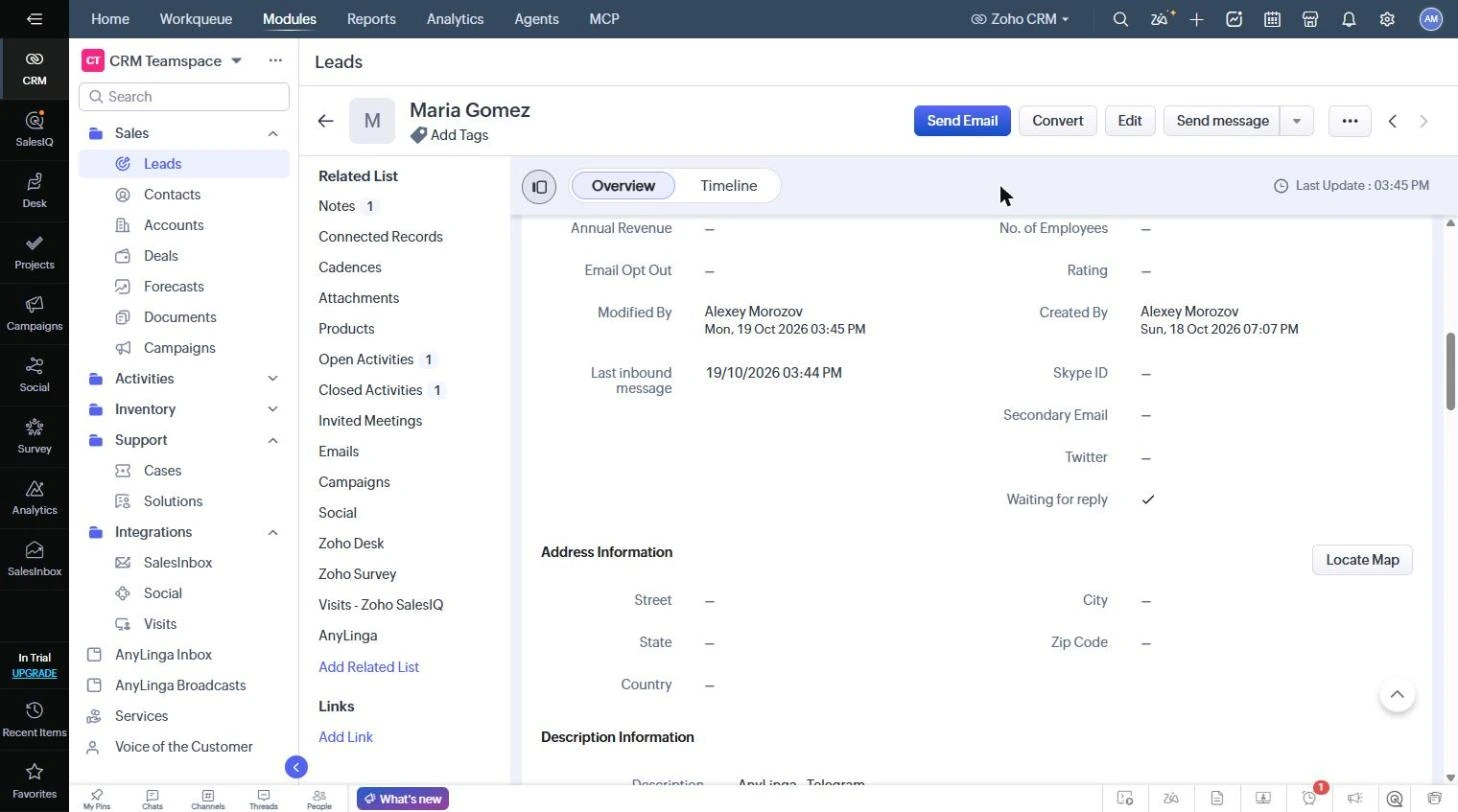Viewport: 1458px width, 812px height.
Task: Toggle the hamburger menu icon at top left
Action: [x=34, y=19]
